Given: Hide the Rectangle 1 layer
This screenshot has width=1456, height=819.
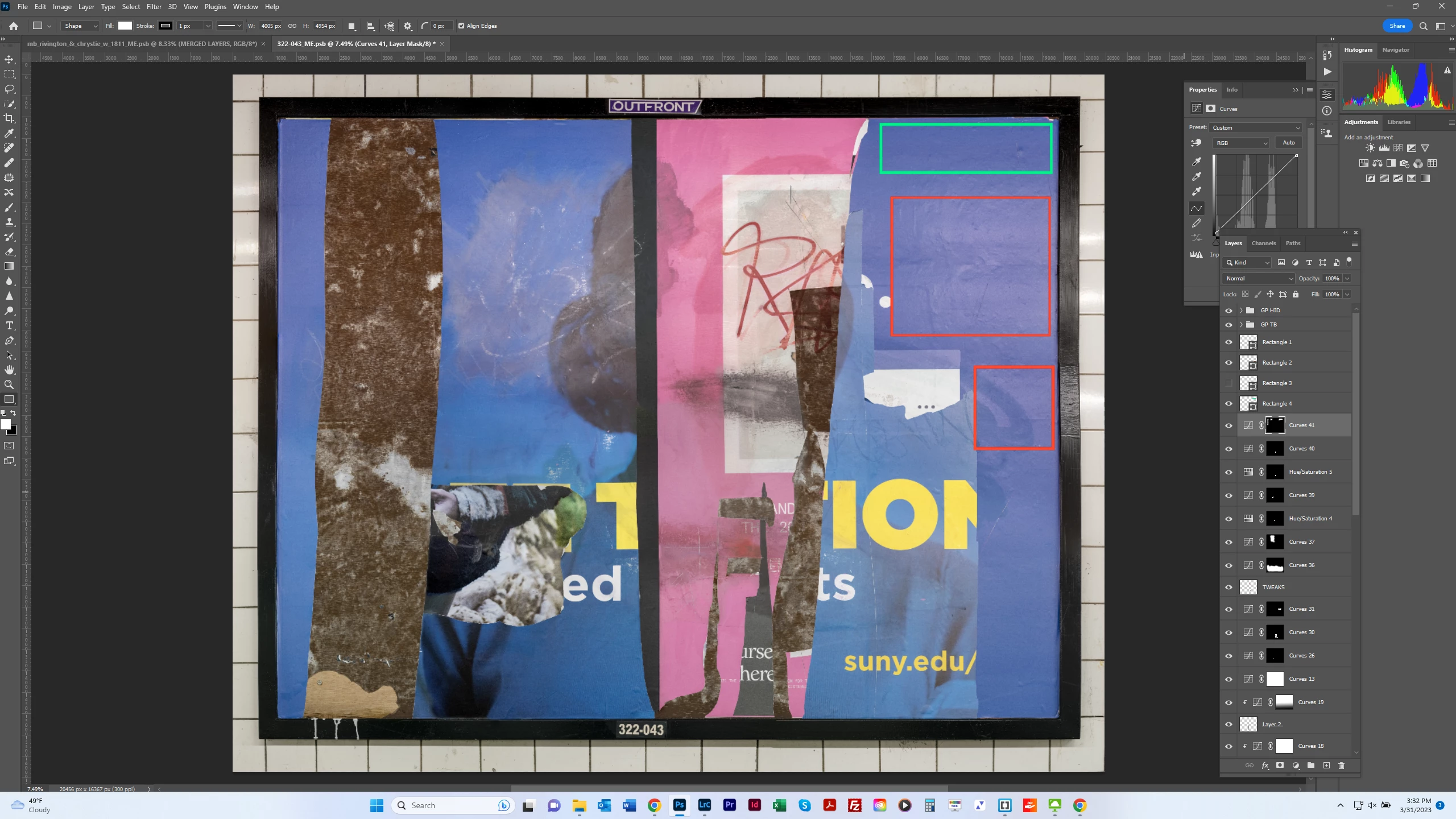Looking at the screenshot, I should 1228,342.
